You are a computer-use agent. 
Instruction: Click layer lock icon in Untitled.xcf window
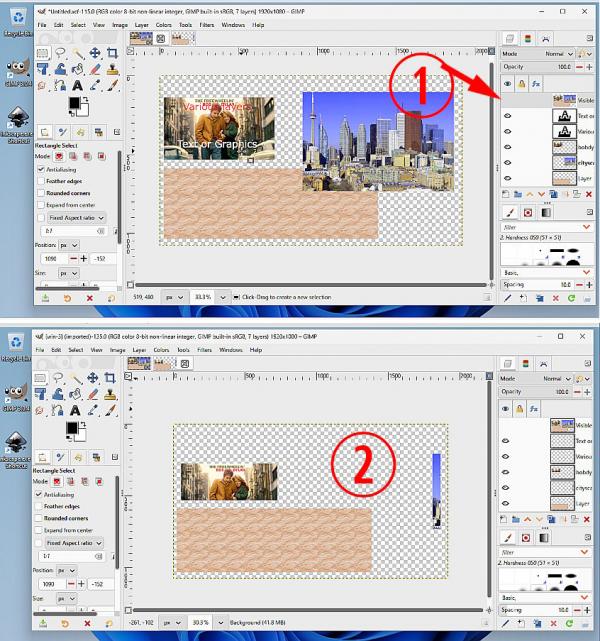(522, 84)
